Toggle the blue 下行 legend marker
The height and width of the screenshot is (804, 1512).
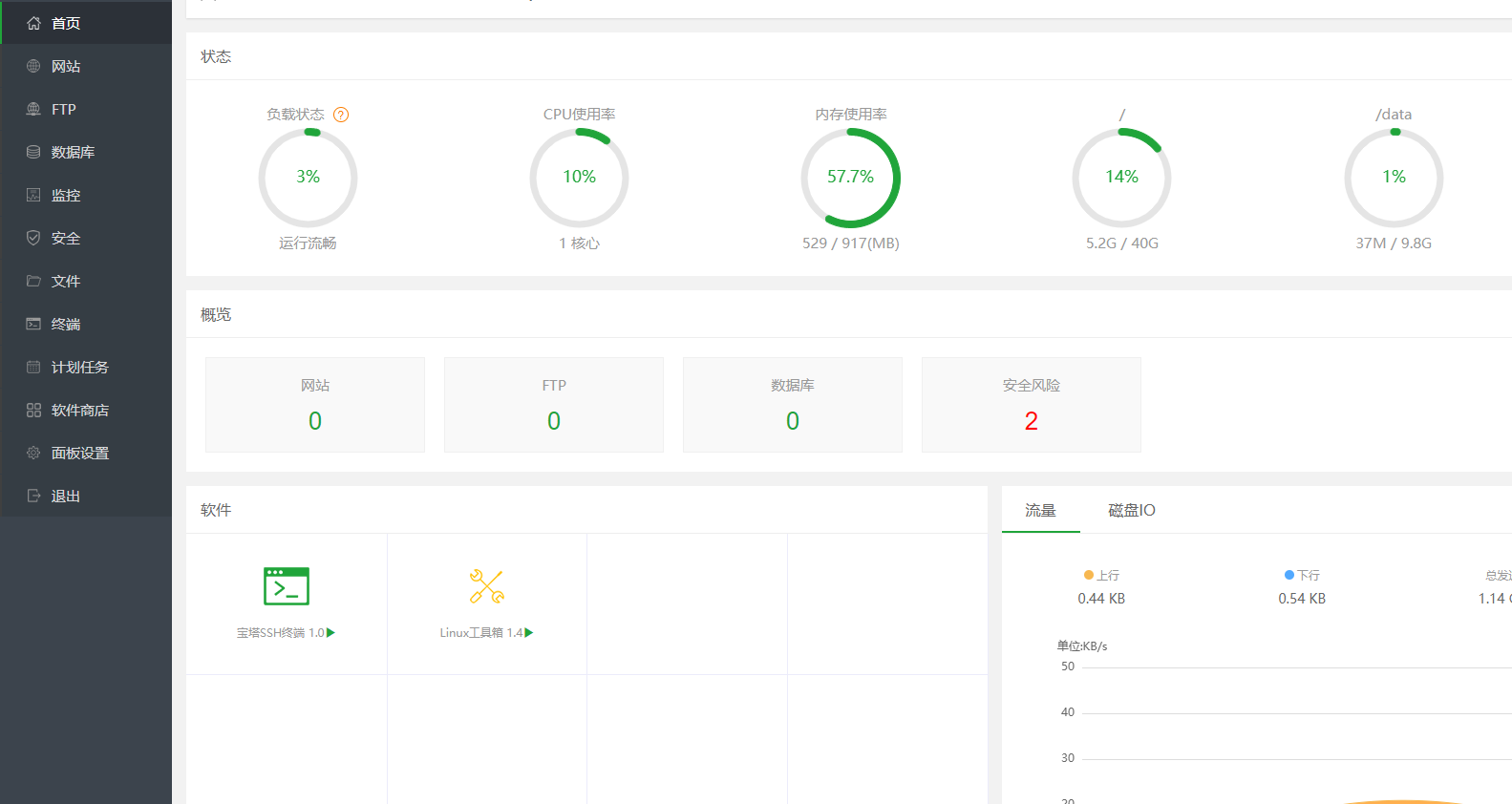pos(1289,575)
